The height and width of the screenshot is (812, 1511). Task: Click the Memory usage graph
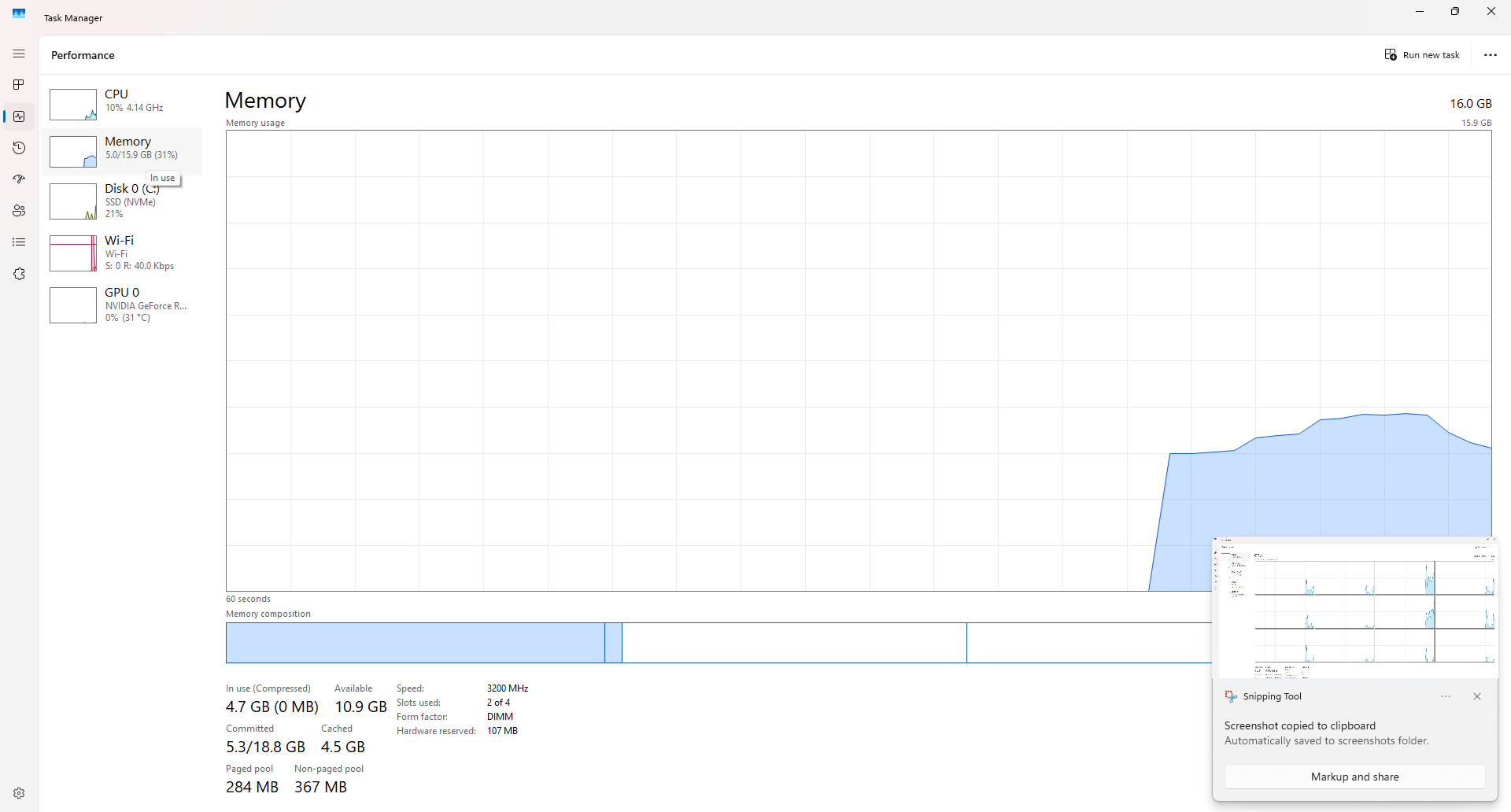coord(859,360)
